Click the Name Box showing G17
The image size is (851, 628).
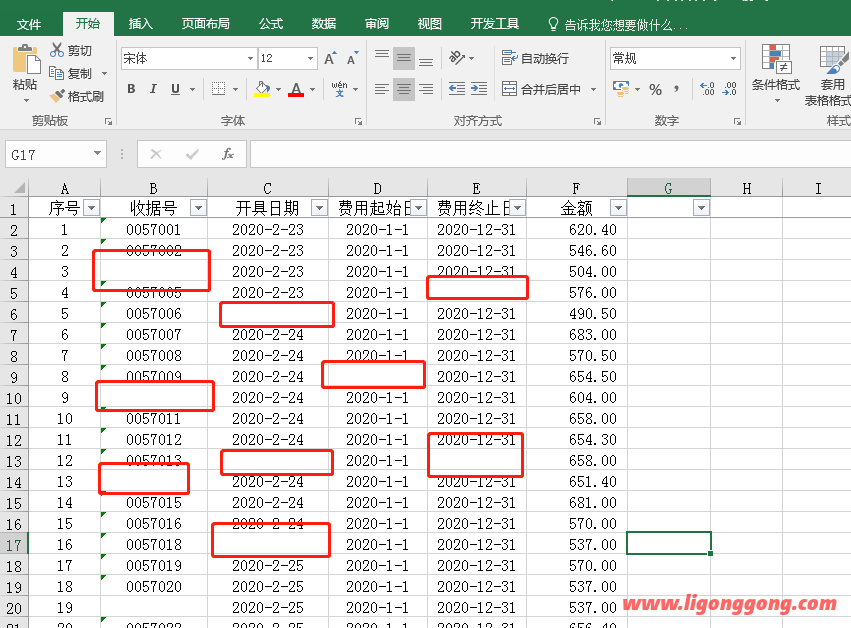(x=56, y=154)
